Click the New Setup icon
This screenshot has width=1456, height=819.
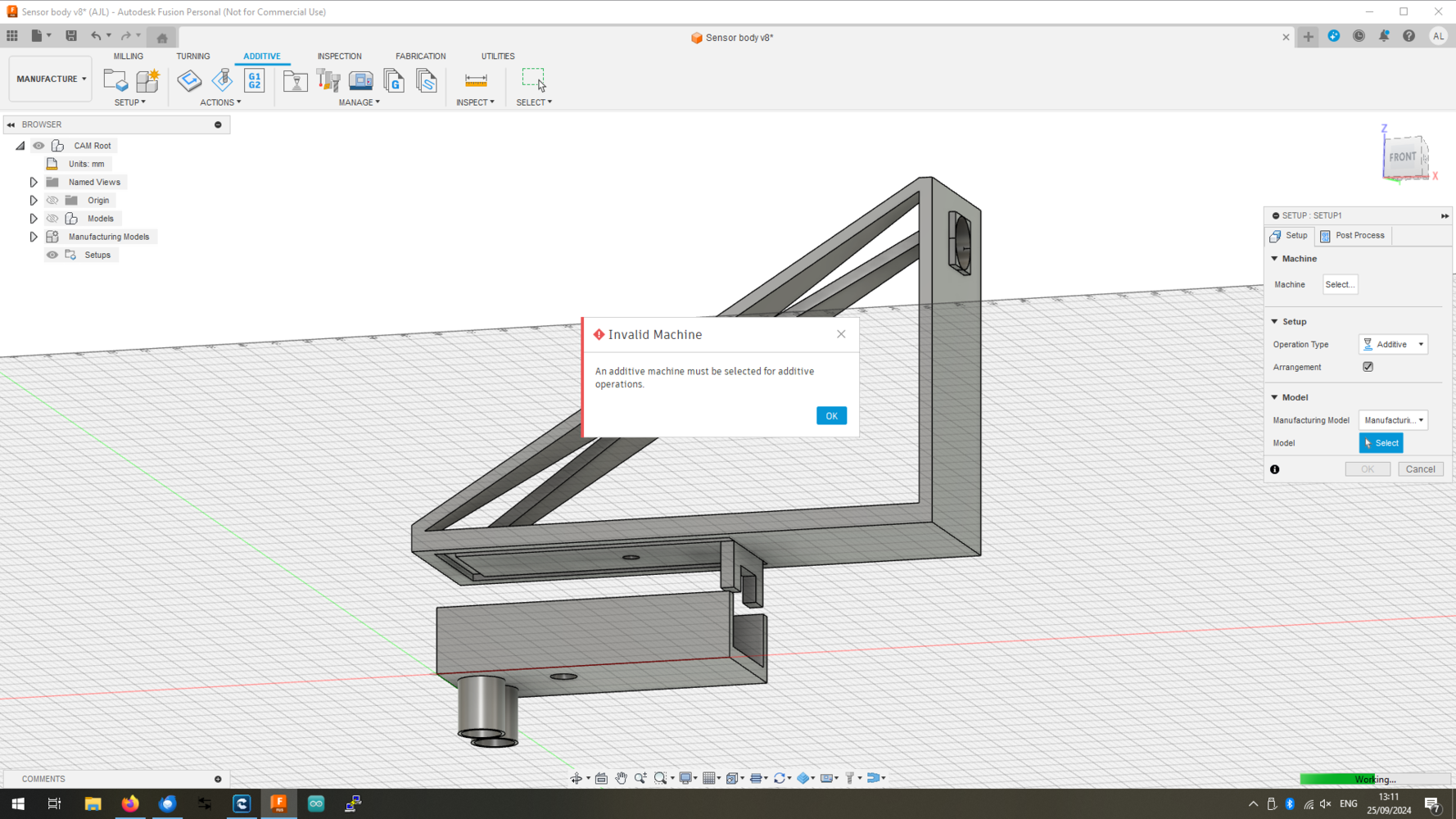click(115, 80)
